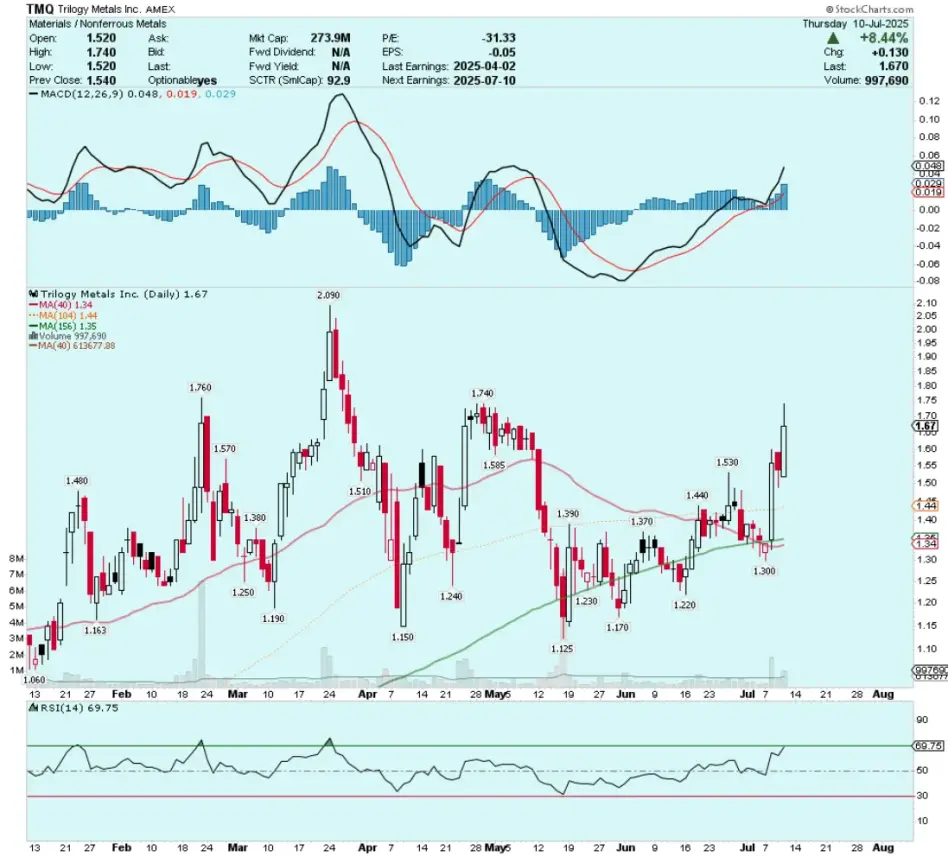The width and height of the screenshot is (948, 857).
Task: Click the 1.240 low annotation
Action: (451, 596)
